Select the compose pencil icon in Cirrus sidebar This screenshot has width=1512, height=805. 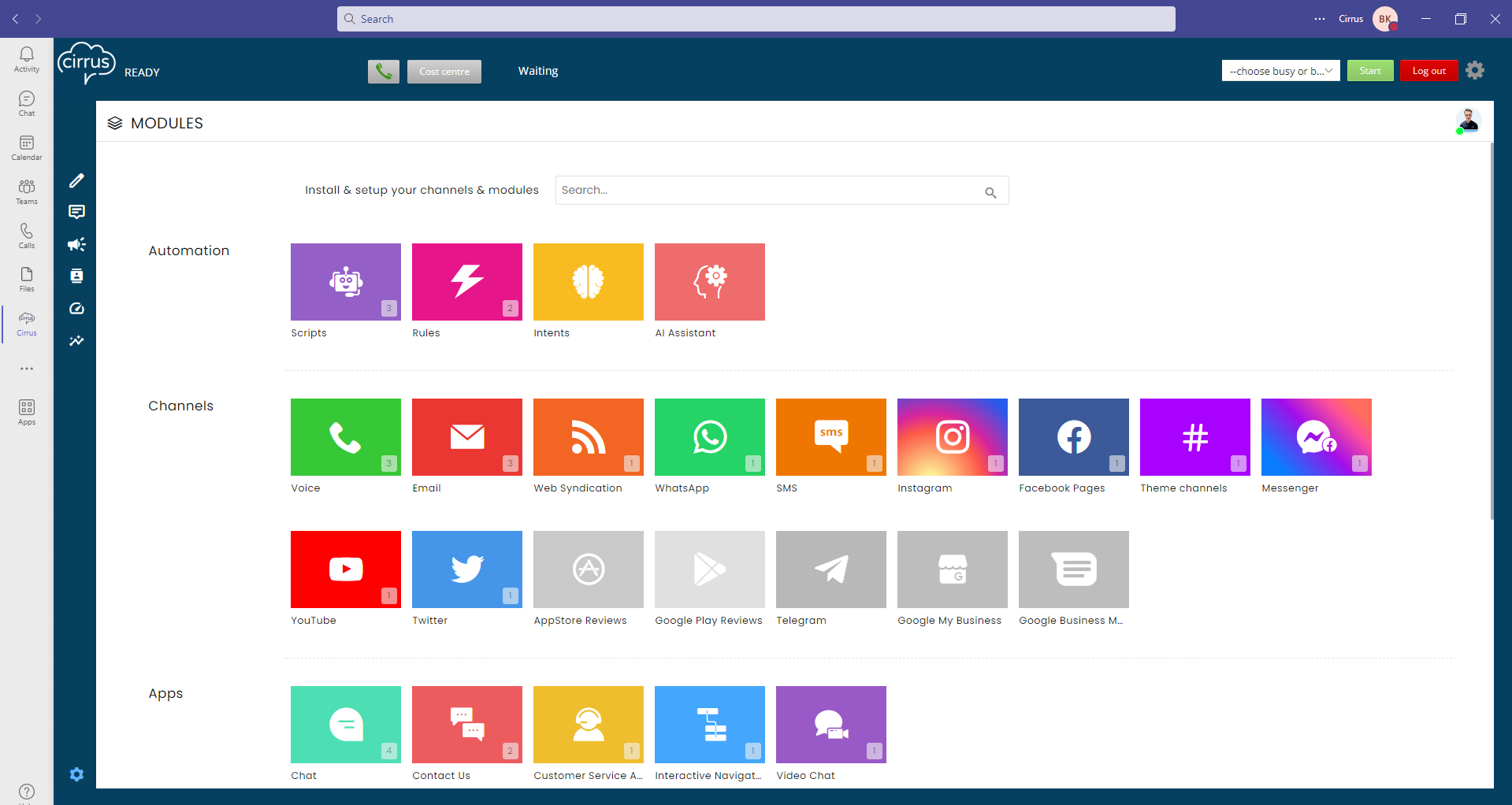coord(76,180)
